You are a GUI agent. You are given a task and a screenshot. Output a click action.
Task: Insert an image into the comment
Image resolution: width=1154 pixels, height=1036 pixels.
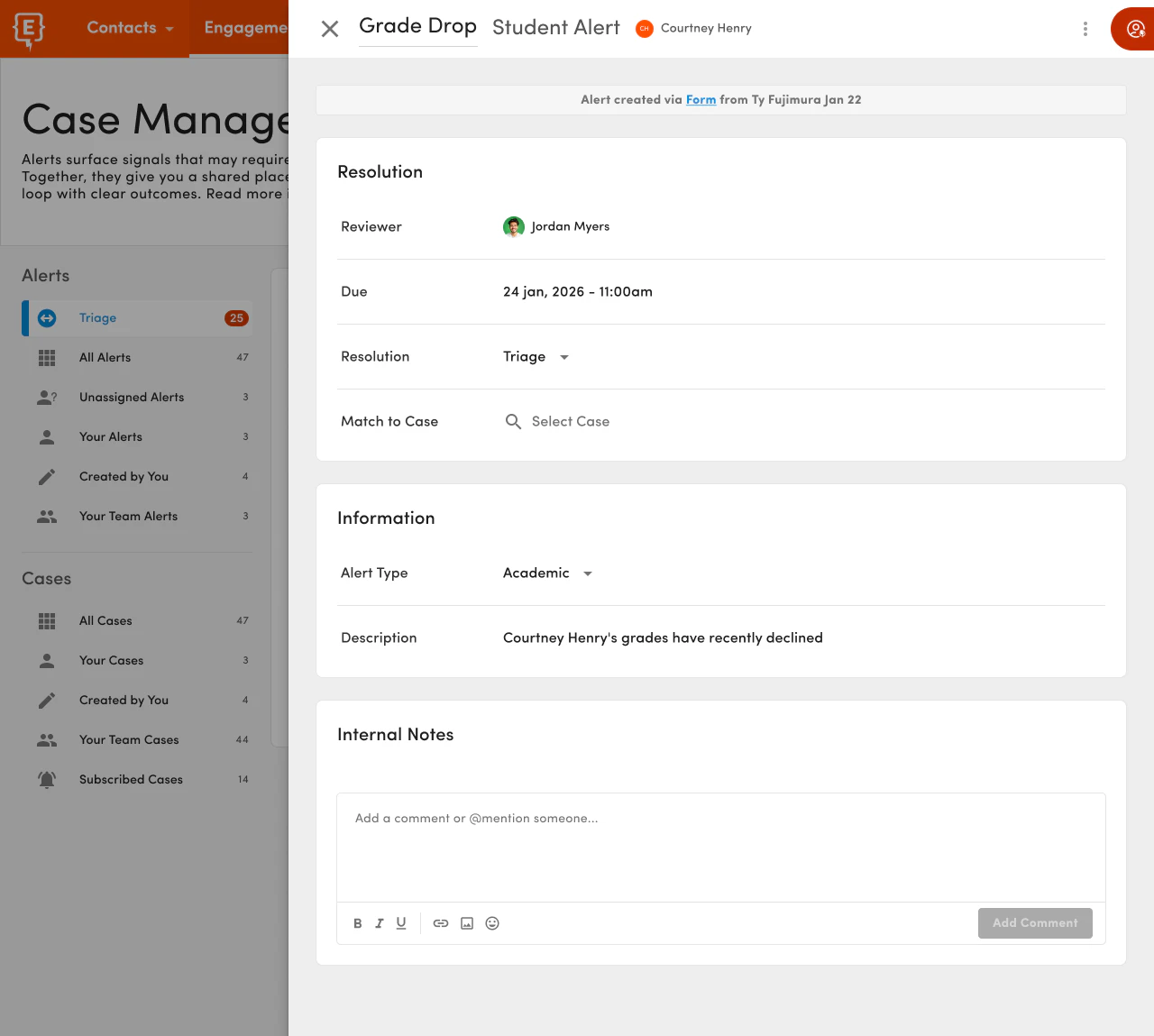point(467,923)
